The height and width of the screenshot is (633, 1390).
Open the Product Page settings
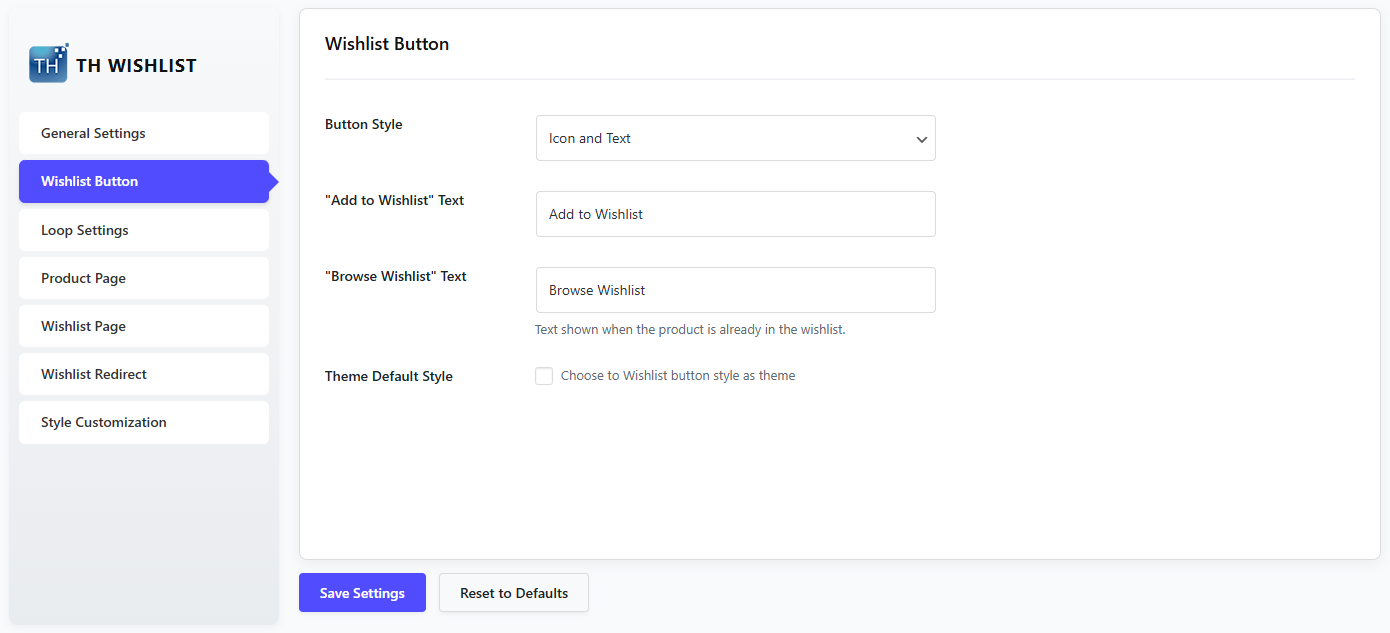[x=143, y=278]
